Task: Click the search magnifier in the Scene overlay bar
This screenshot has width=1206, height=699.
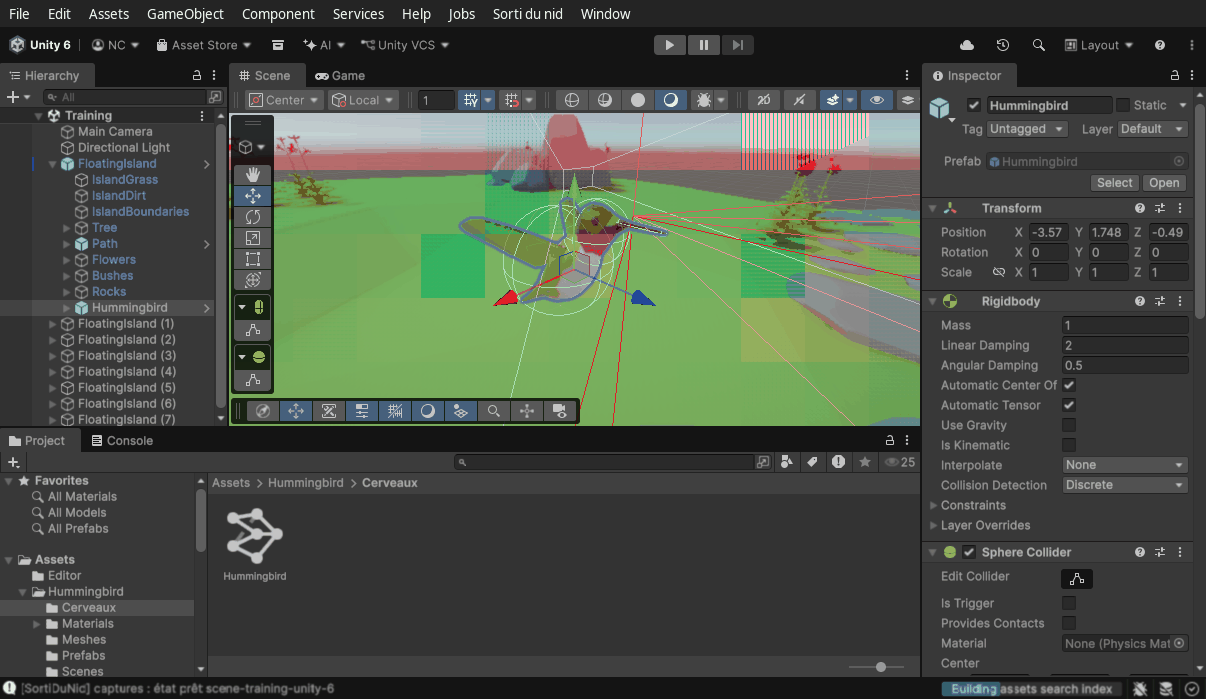Action: [x=494, y=411]
